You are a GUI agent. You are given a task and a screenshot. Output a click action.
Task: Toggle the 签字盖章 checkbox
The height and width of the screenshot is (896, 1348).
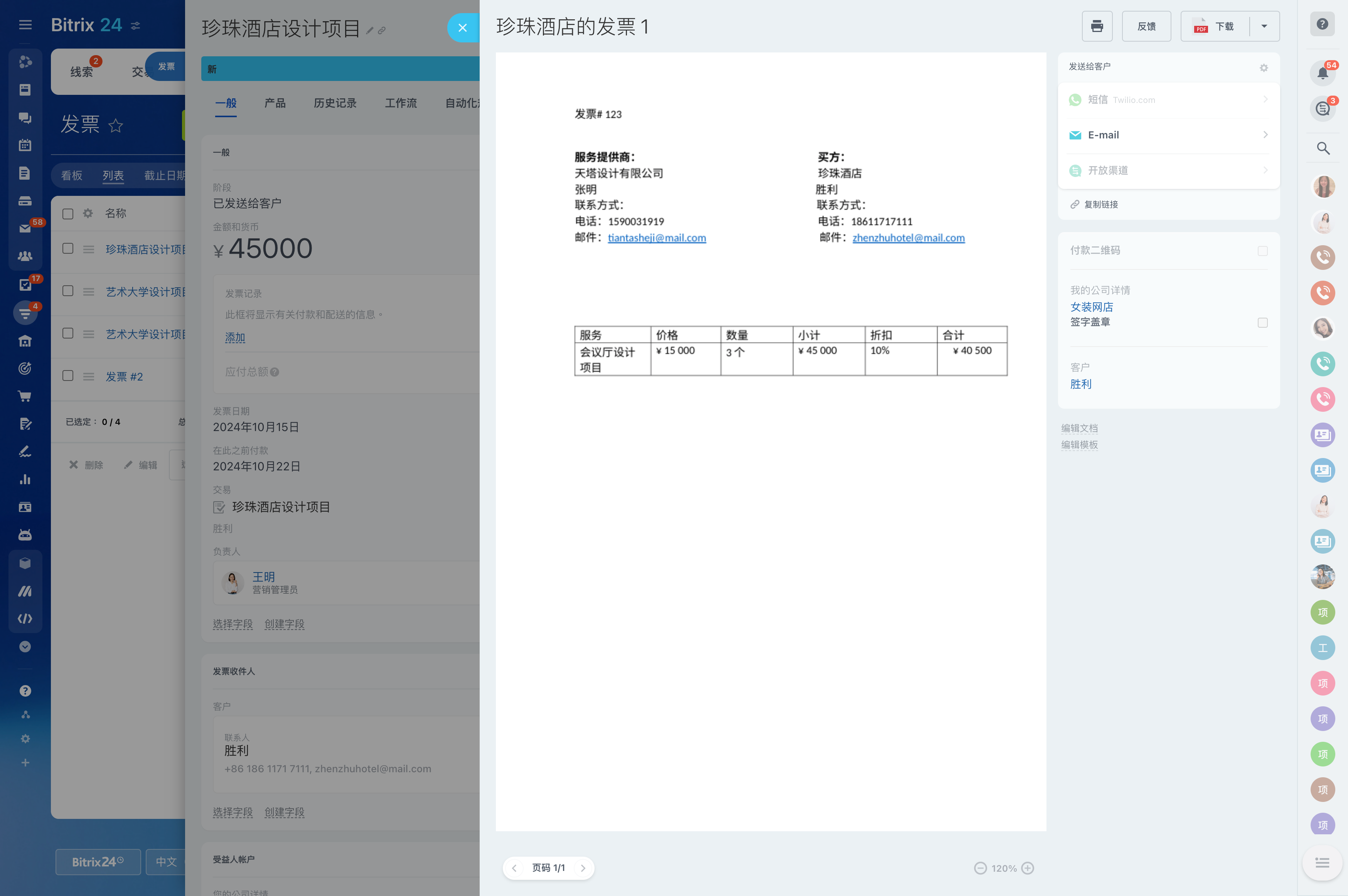(x=1262, y=323)
